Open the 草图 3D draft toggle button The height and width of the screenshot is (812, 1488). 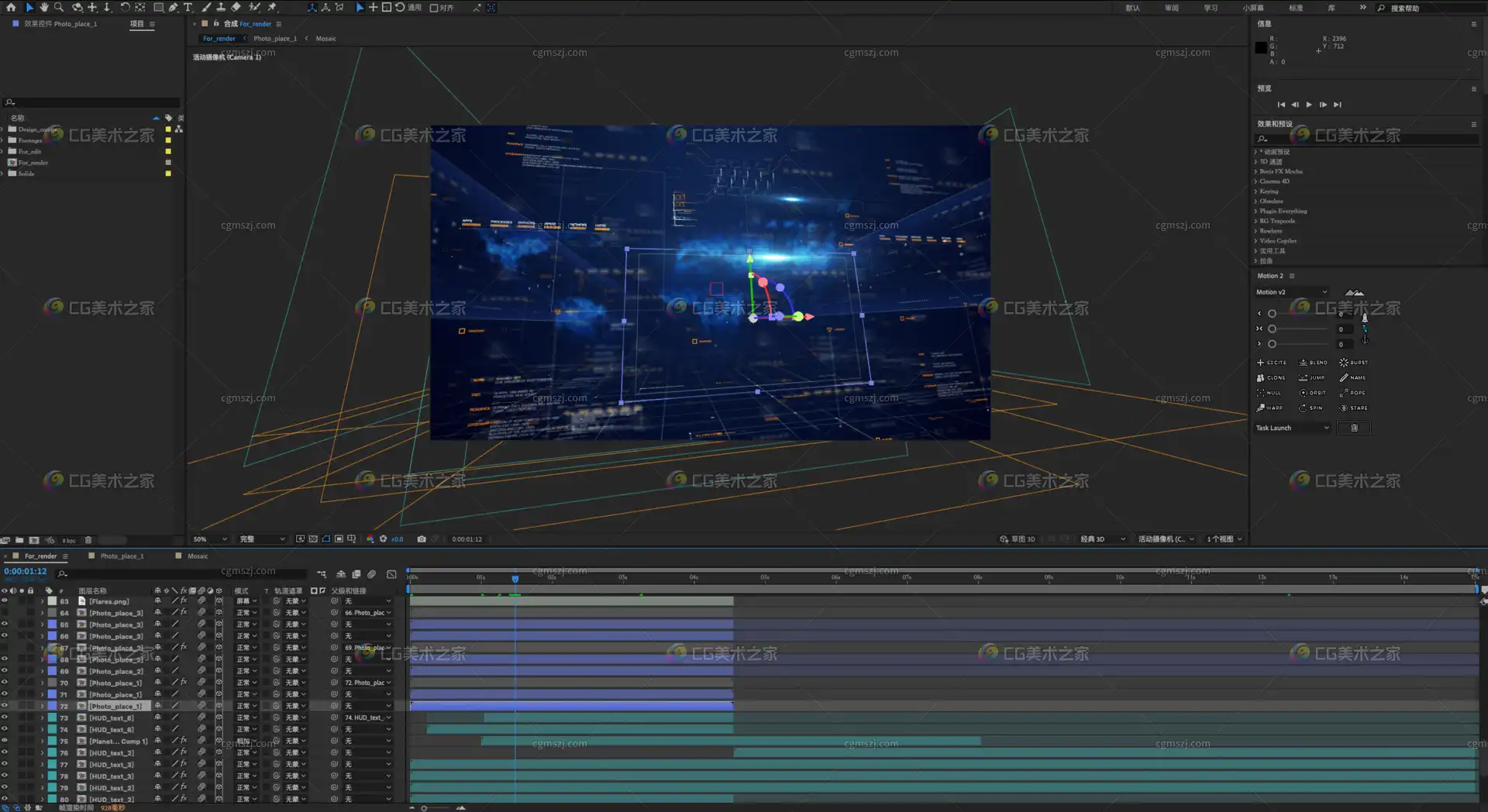pos(1018,539)
